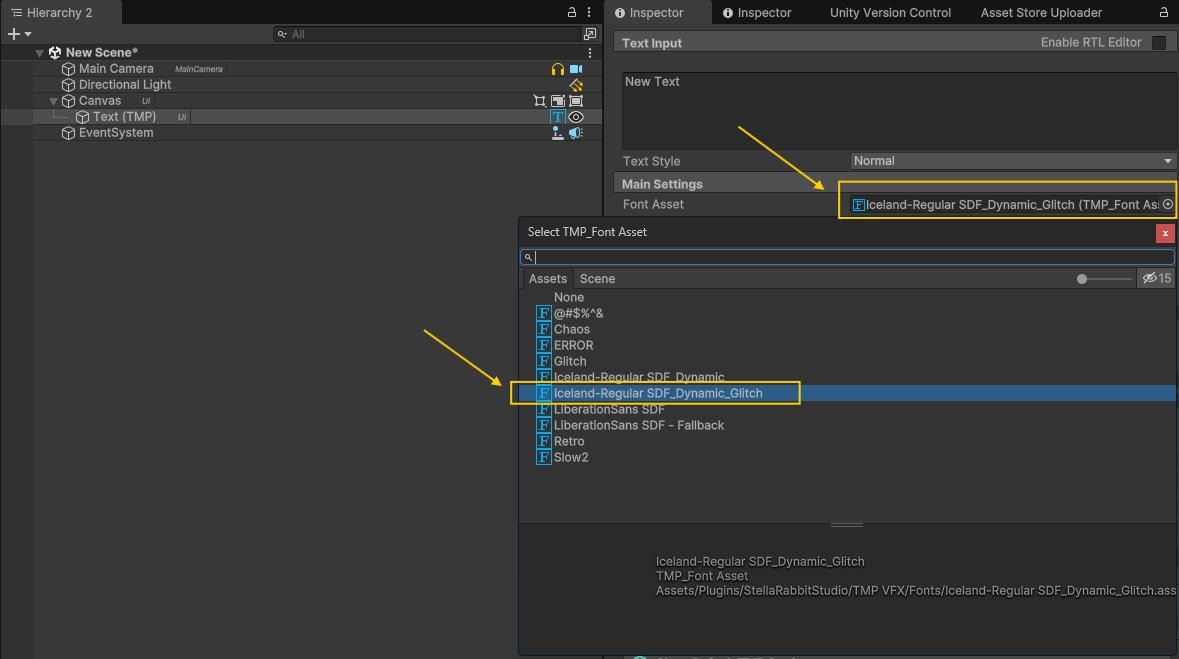Click the Canvas rect transform icon

click(x=540, y=101)
